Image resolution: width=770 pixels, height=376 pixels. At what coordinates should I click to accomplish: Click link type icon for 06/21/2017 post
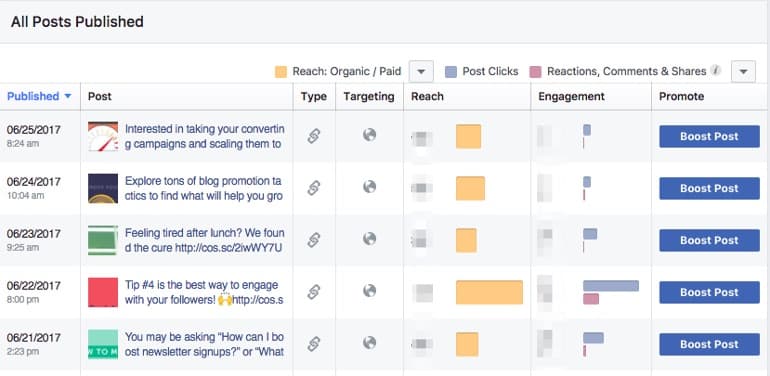point(314,344)
